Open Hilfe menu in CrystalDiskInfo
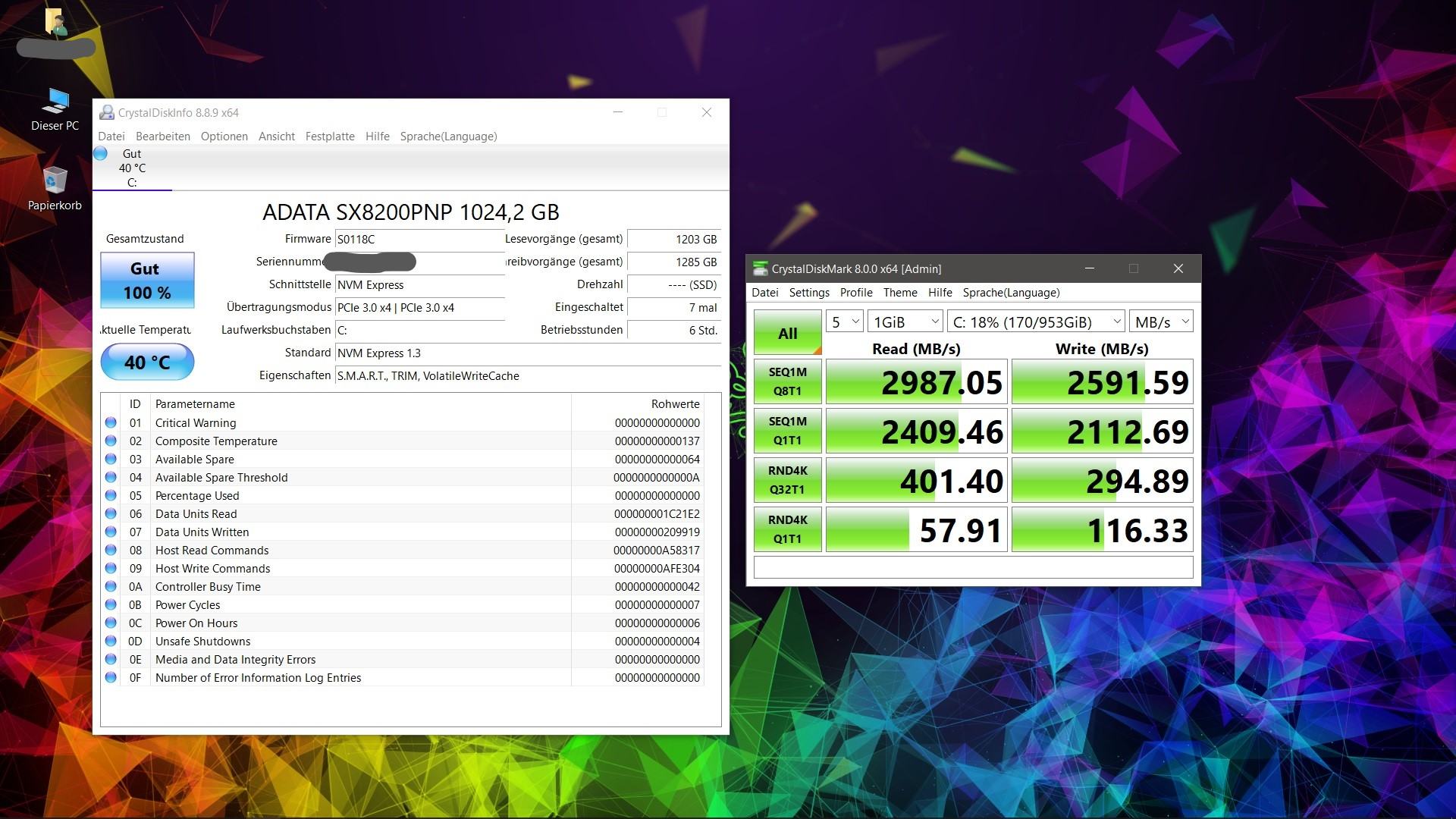The height and width of the screenshot is (819, 1456). pyautogui.click(x=378, y=136)
